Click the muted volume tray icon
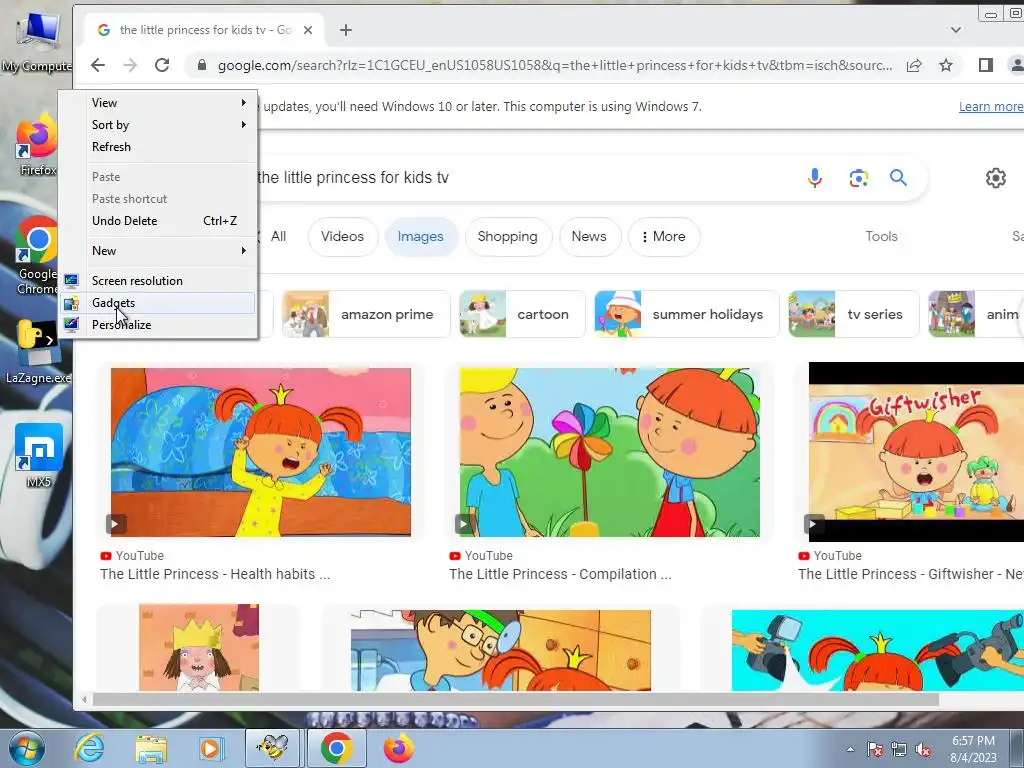1024x768 pixels. click(923, 750)
